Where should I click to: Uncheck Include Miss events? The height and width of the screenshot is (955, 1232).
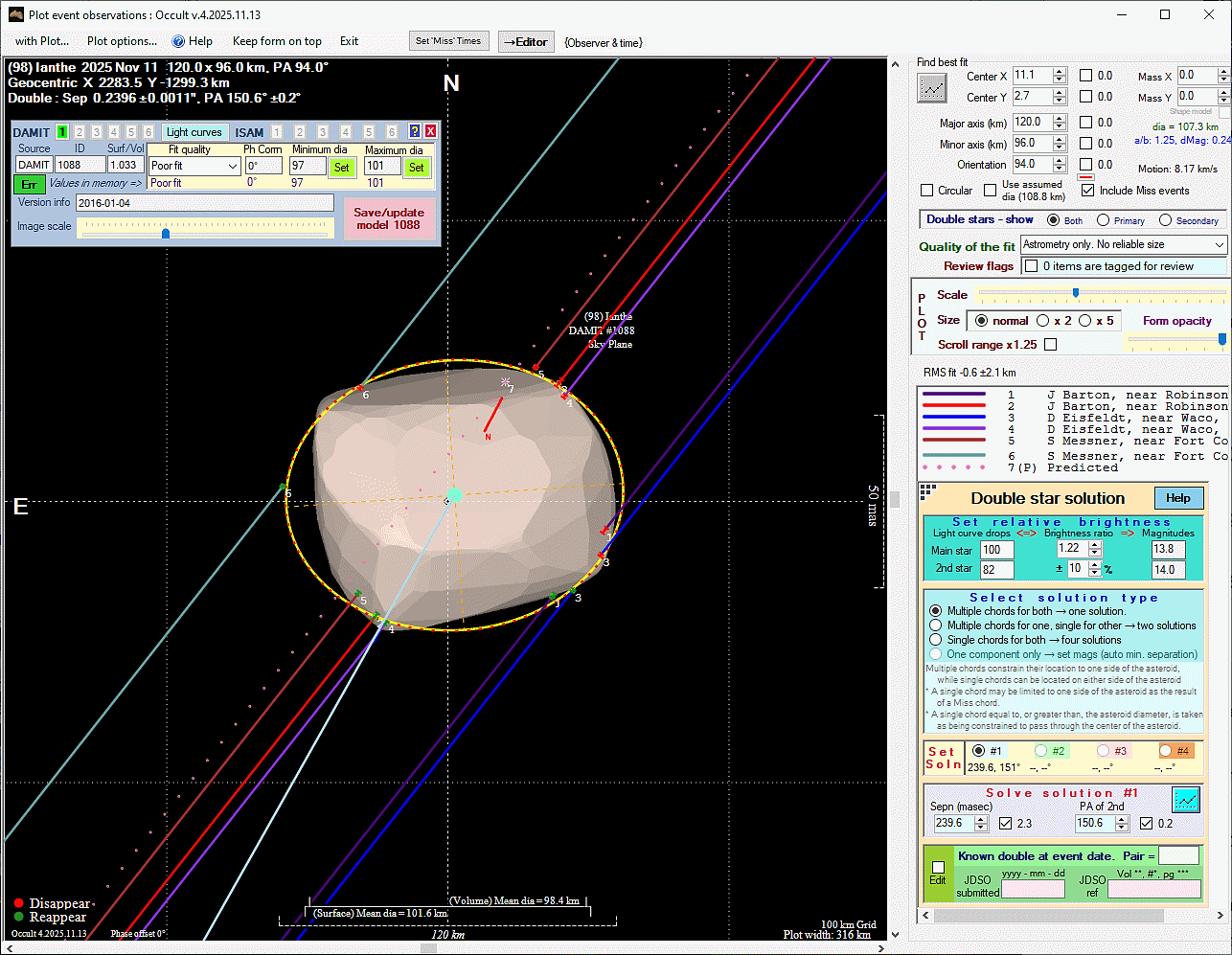(x=1087, y=191)
